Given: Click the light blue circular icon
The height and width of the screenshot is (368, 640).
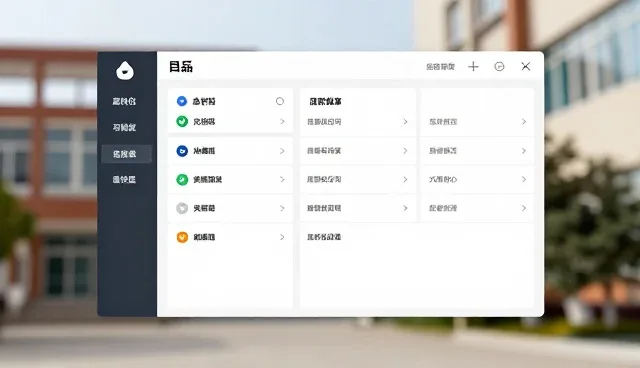Looking at the screenshot, I should (182, 101).
